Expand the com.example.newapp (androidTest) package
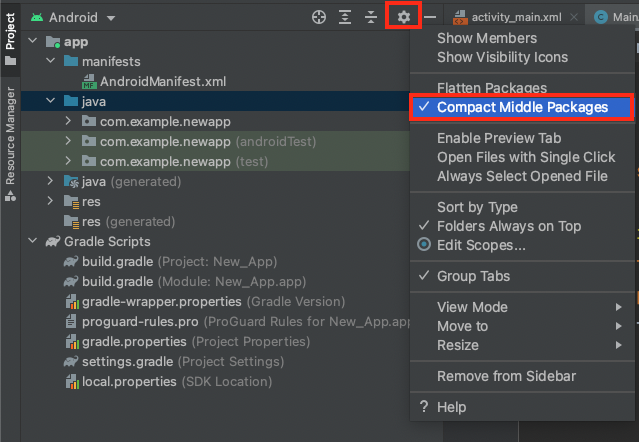The image size is (639, 442). (68, 141)
